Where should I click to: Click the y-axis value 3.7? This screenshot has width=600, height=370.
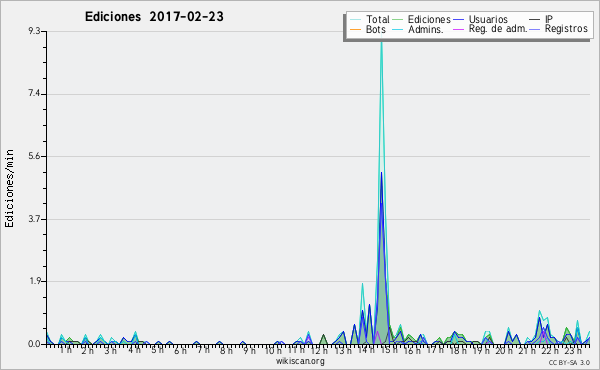pyautogui.click(x=34, y=219)
